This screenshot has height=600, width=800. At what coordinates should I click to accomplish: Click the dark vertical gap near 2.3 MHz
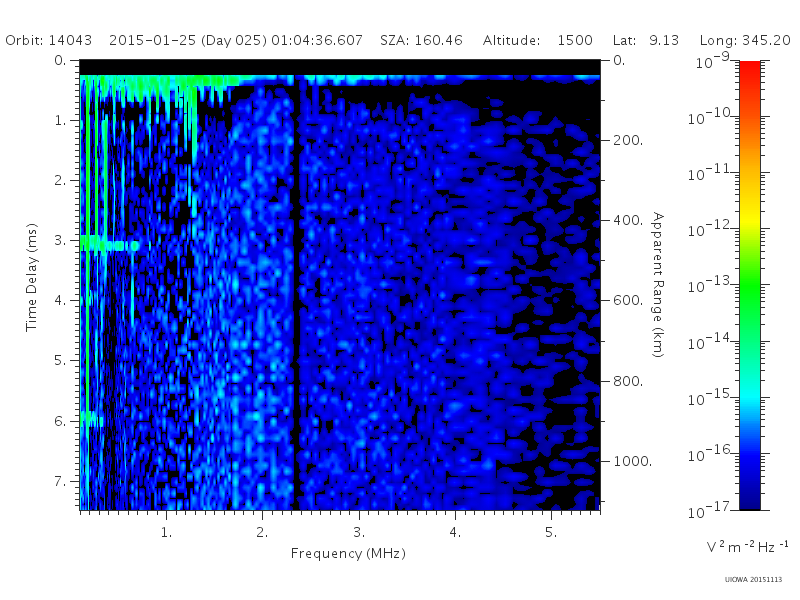pyautogui.click(x=295, y=293)
